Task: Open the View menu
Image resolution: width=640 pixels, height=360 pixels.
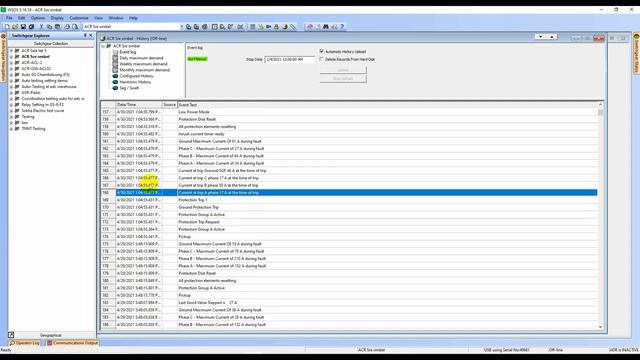Action: point(98,18)
